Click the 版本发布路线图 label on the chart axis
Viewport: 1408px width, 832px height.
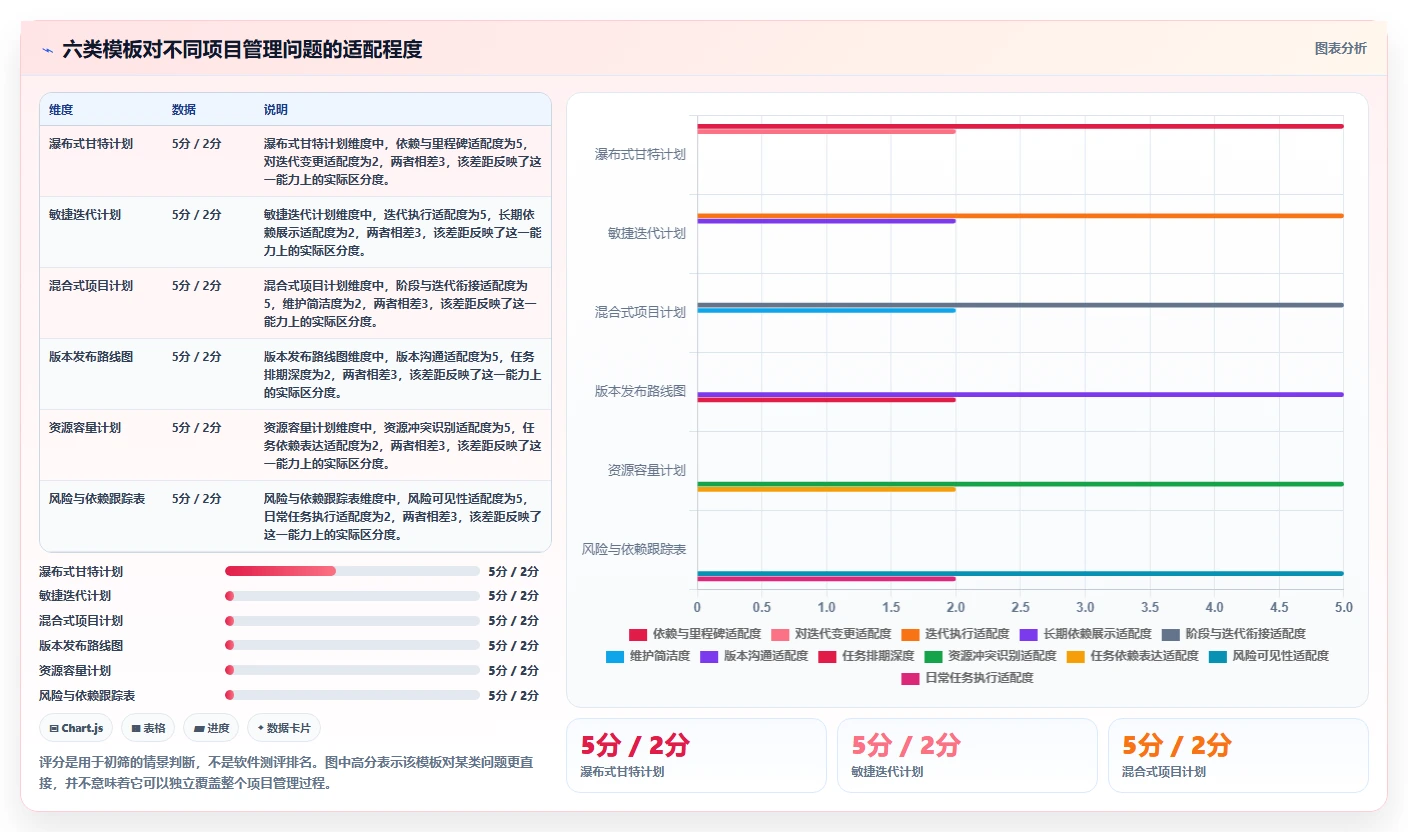(640, 391)
